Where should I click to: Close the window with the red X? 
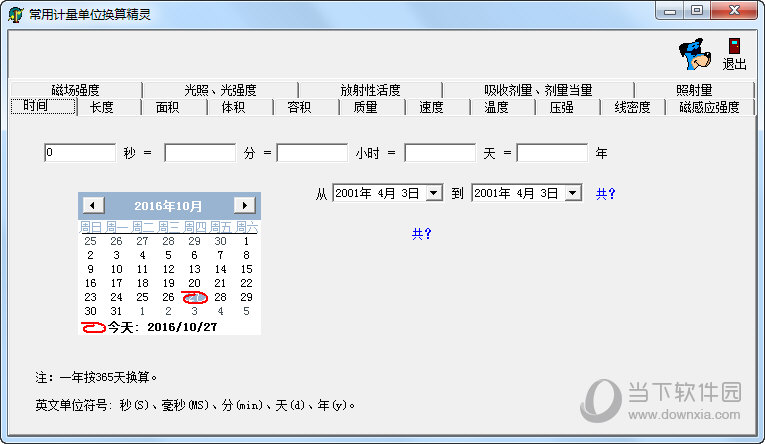pos(734,11)
